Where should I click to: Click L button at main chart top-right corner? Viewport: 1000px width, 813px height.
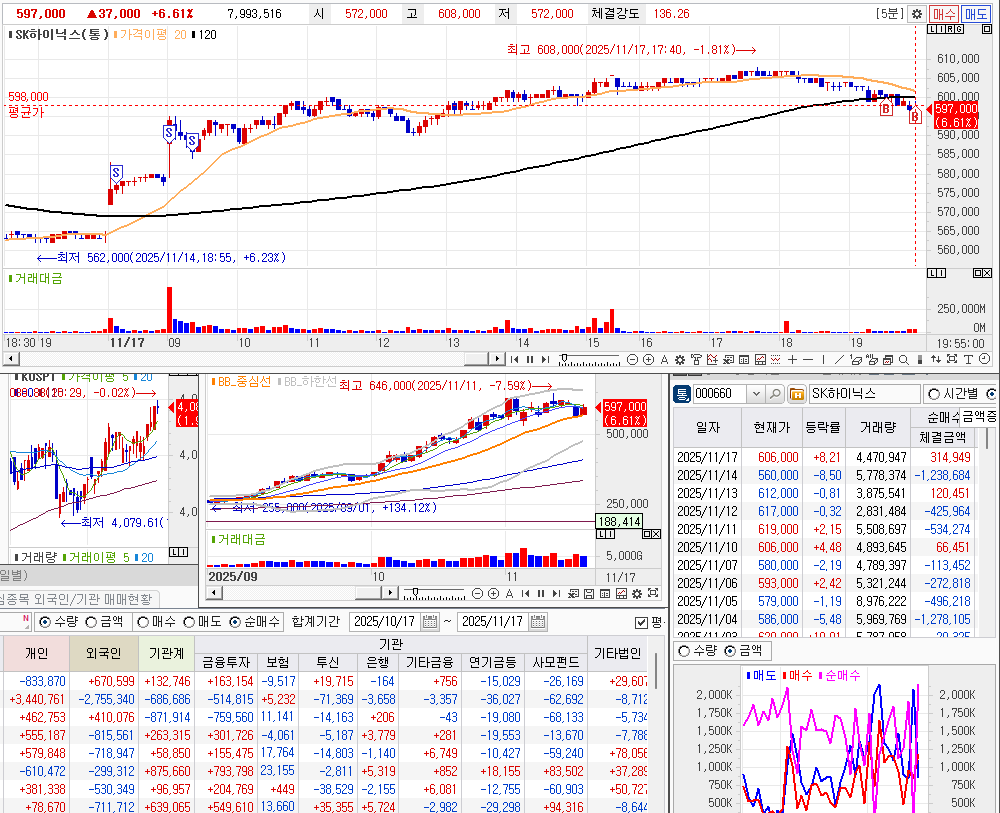[x=932, y=29]
